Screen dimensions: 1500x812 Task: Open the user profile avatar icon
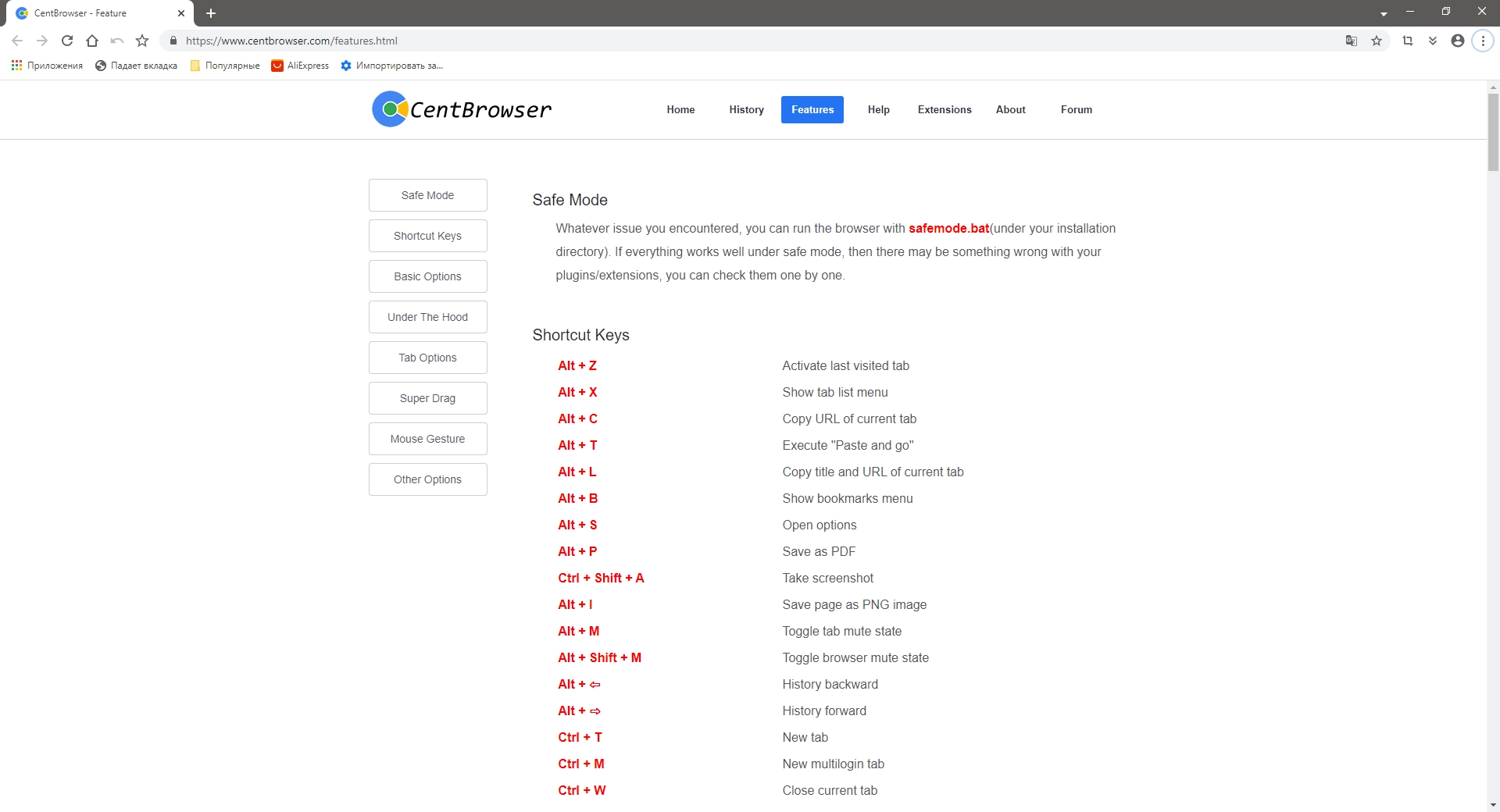pyautogui.click(x=1458, y=41)
